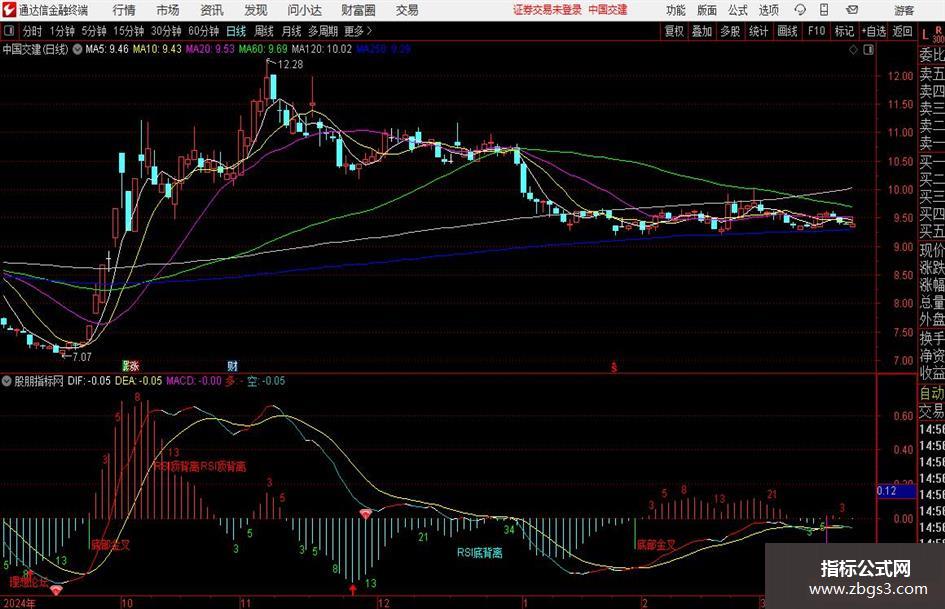Click the diamond icon at the chart's top right
Viewport: 945px width, 609px height.
pyautogui.click(x=853, y=50)
